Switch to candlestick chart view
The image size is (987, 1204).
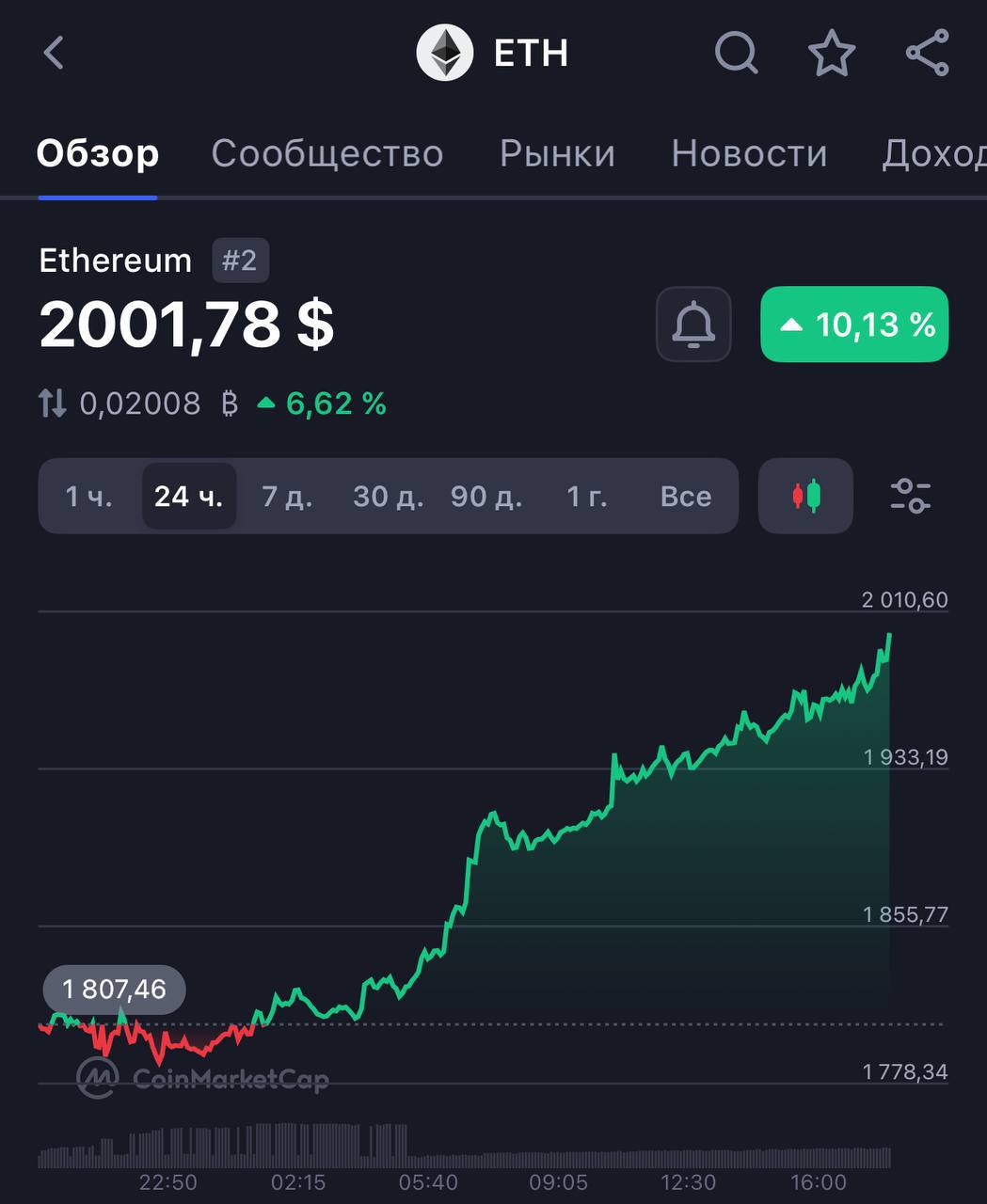coord(805,496)
